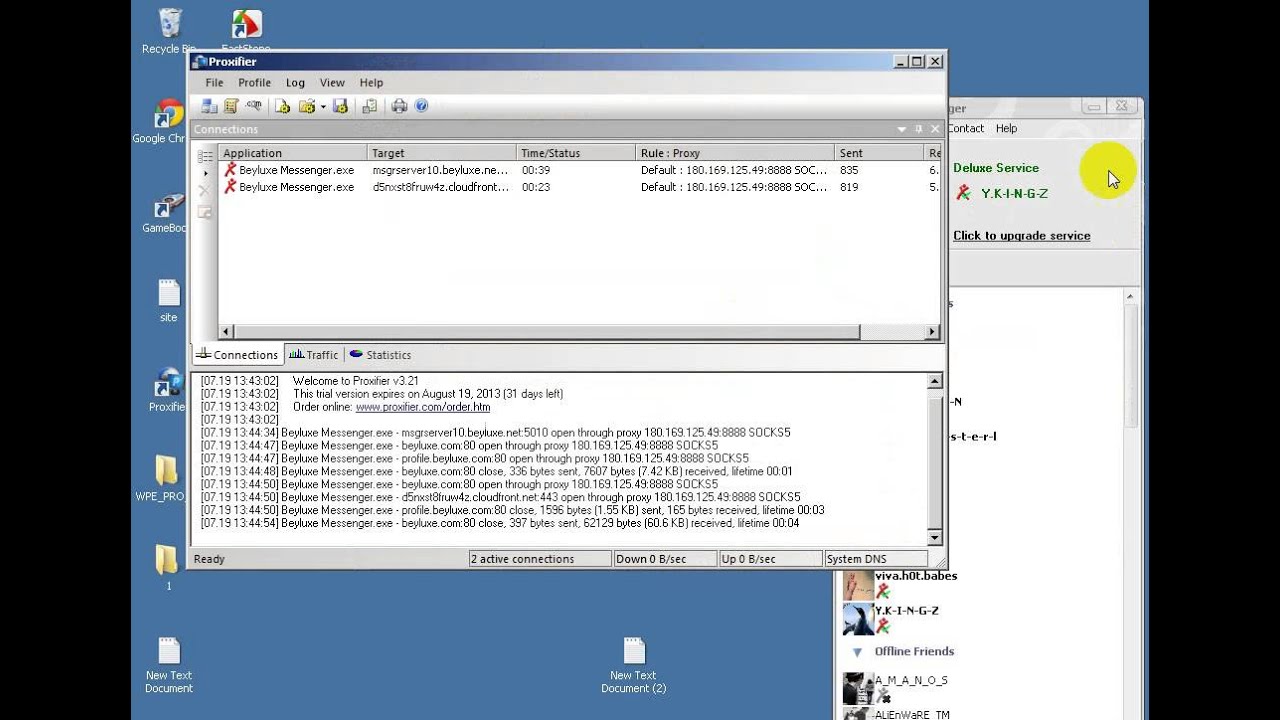Select the 'site' file on desktop
The width and height of the screenshot is (1280, 720).
tap(168, 301)
